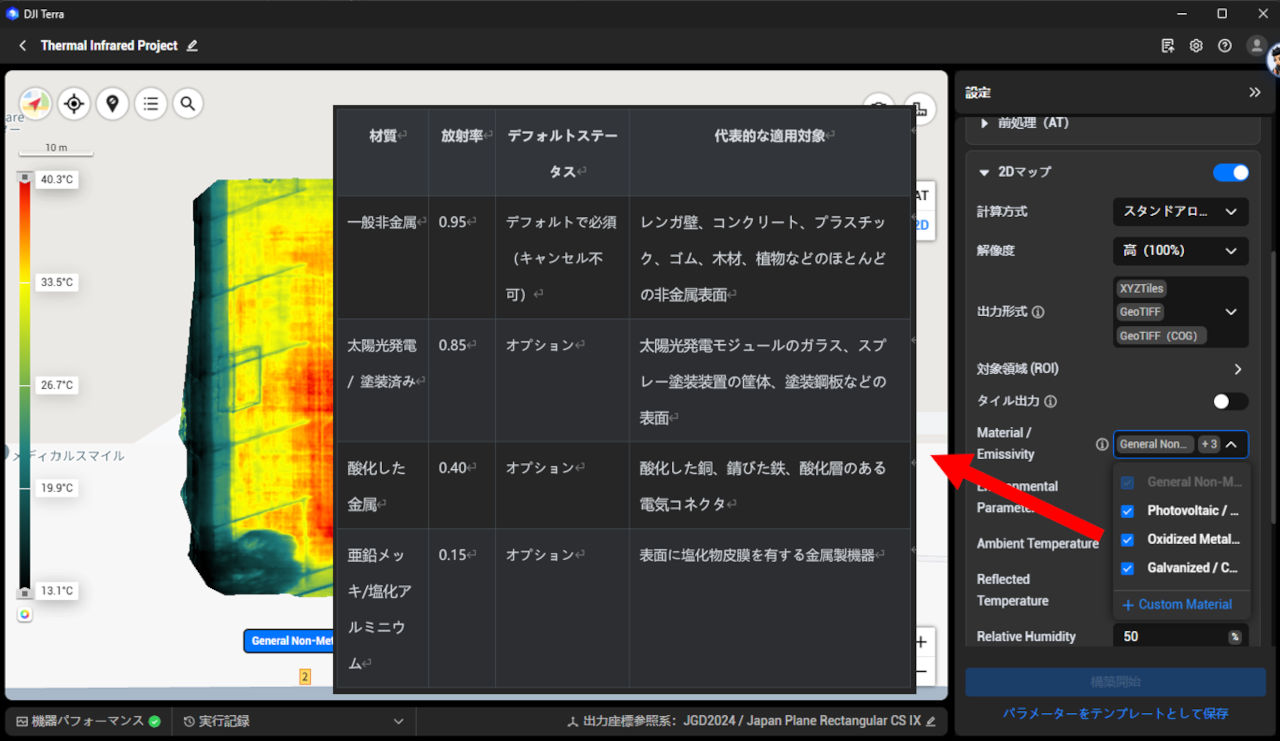
Task: Click the 構築開始 button
Action: click(1115, 682)
